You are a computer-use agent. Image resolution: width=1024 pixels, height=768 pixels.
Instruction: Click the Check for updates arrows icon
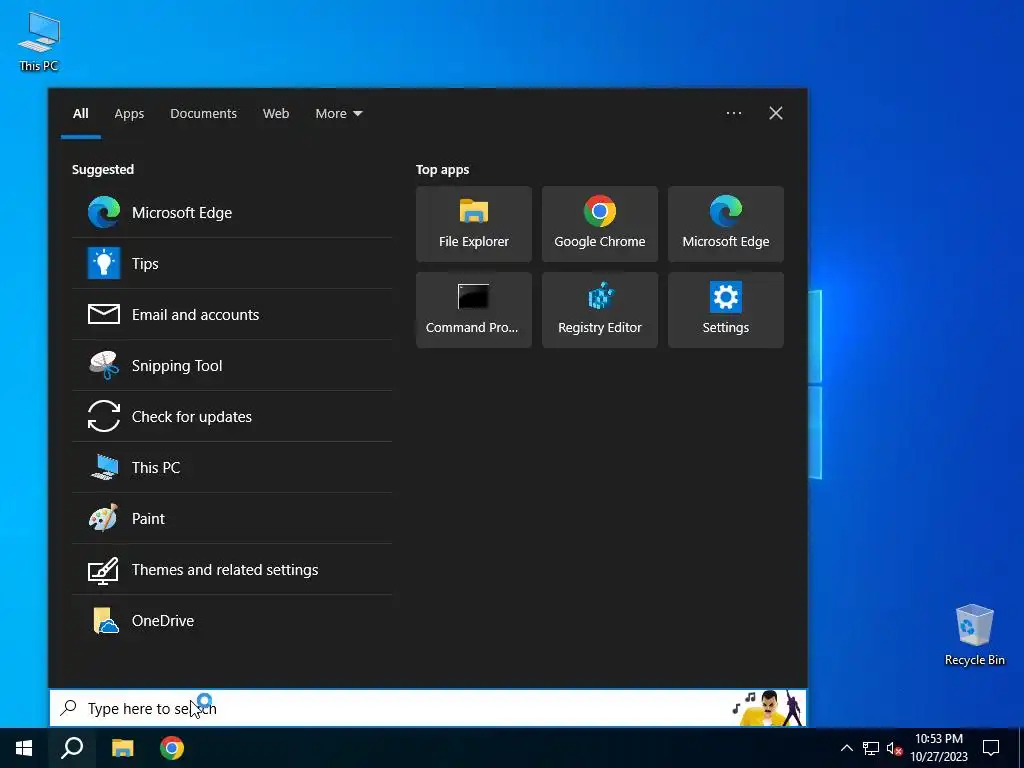pos(104,416)
